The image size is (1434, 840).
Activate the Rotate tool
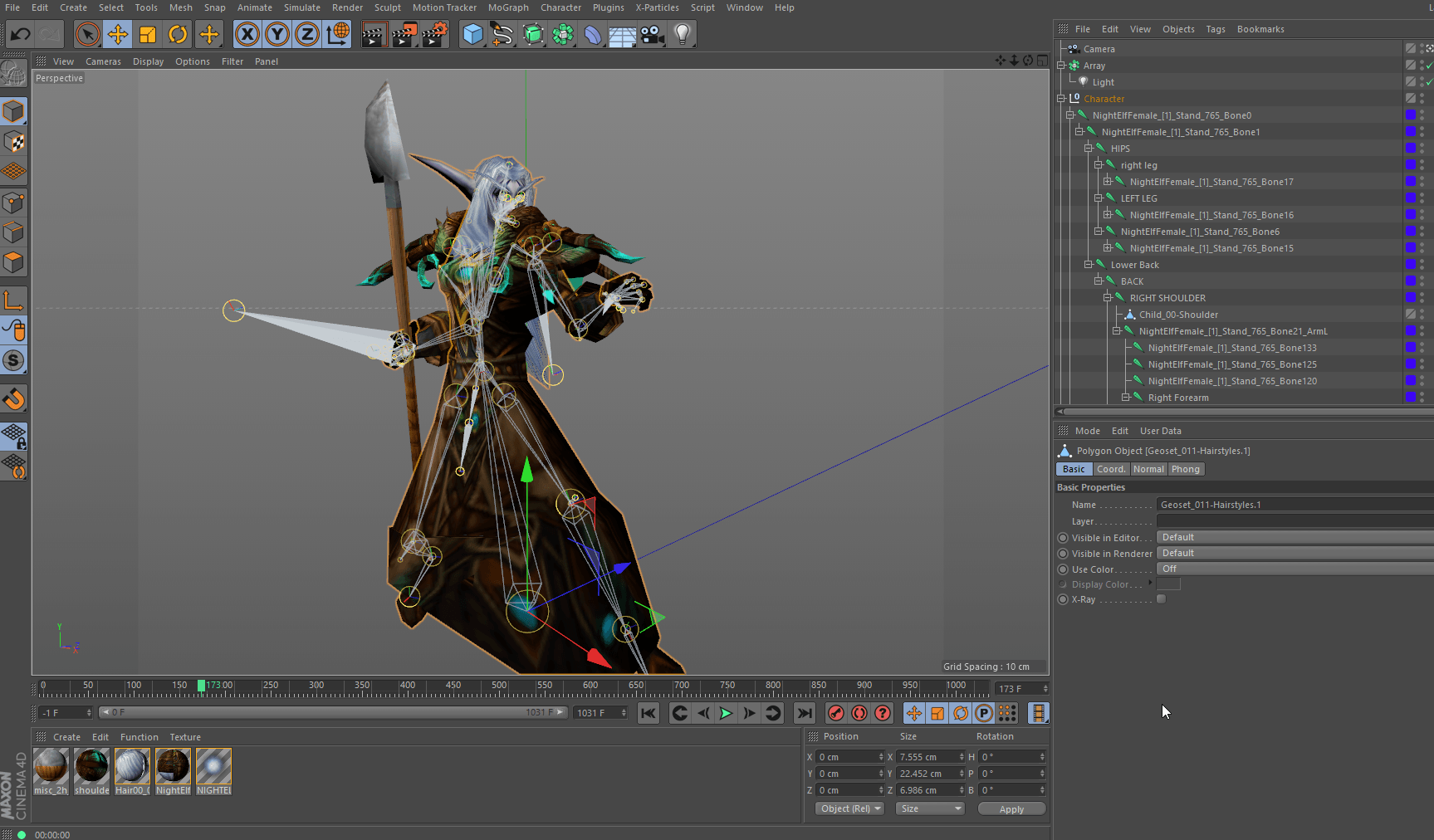(x=178, y=34)
